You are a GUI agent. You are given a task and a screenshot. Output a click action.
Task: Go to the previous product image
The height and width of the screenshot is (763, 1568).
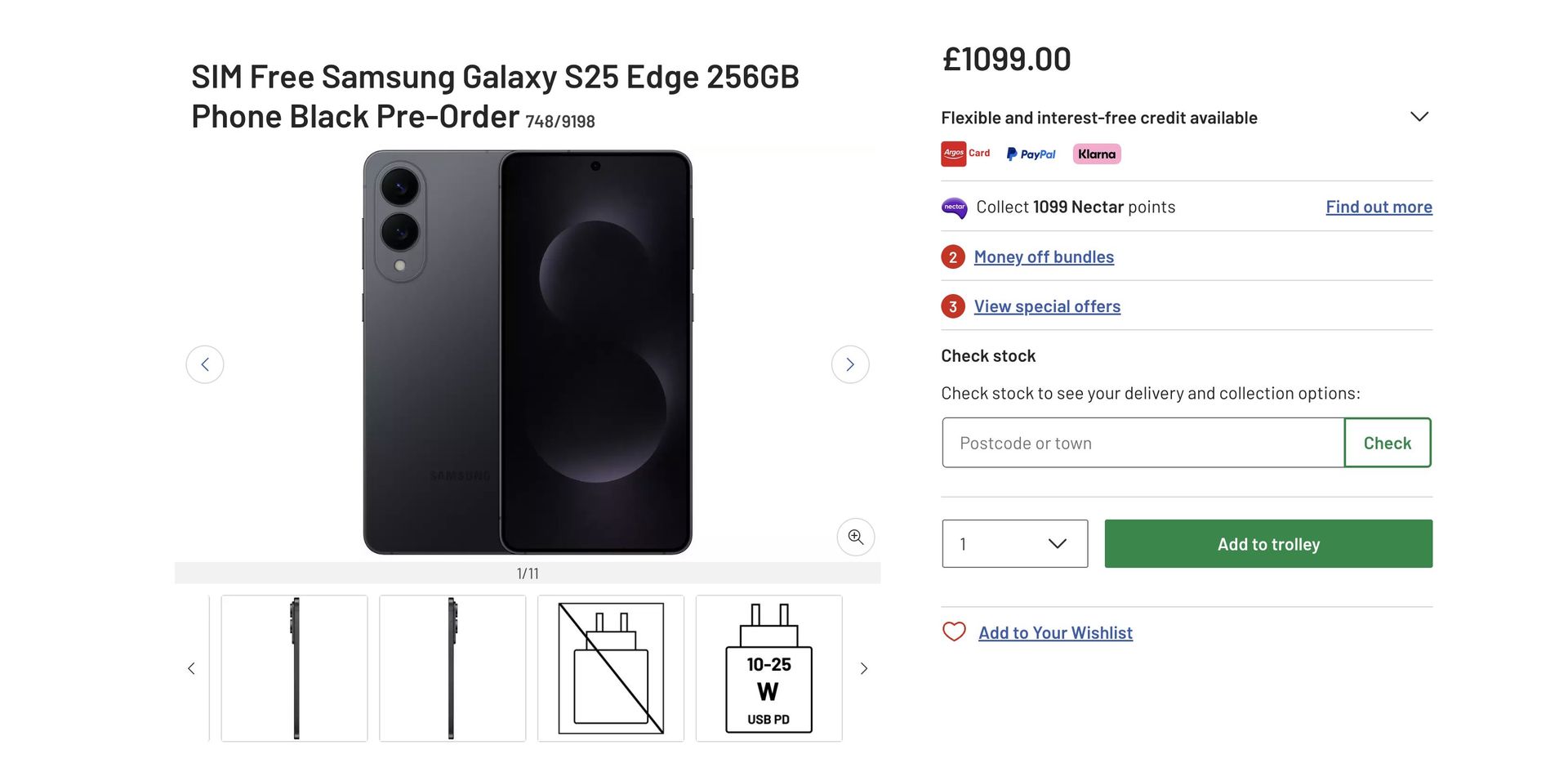tap(205, 364)
